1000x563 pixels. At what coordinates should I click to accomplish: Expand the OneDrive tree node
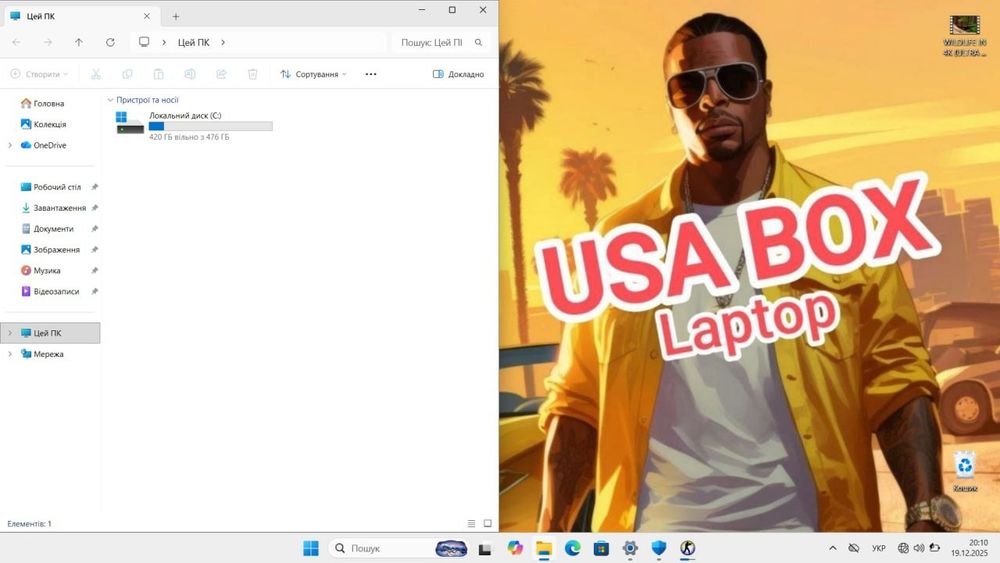tap(10, 145)
